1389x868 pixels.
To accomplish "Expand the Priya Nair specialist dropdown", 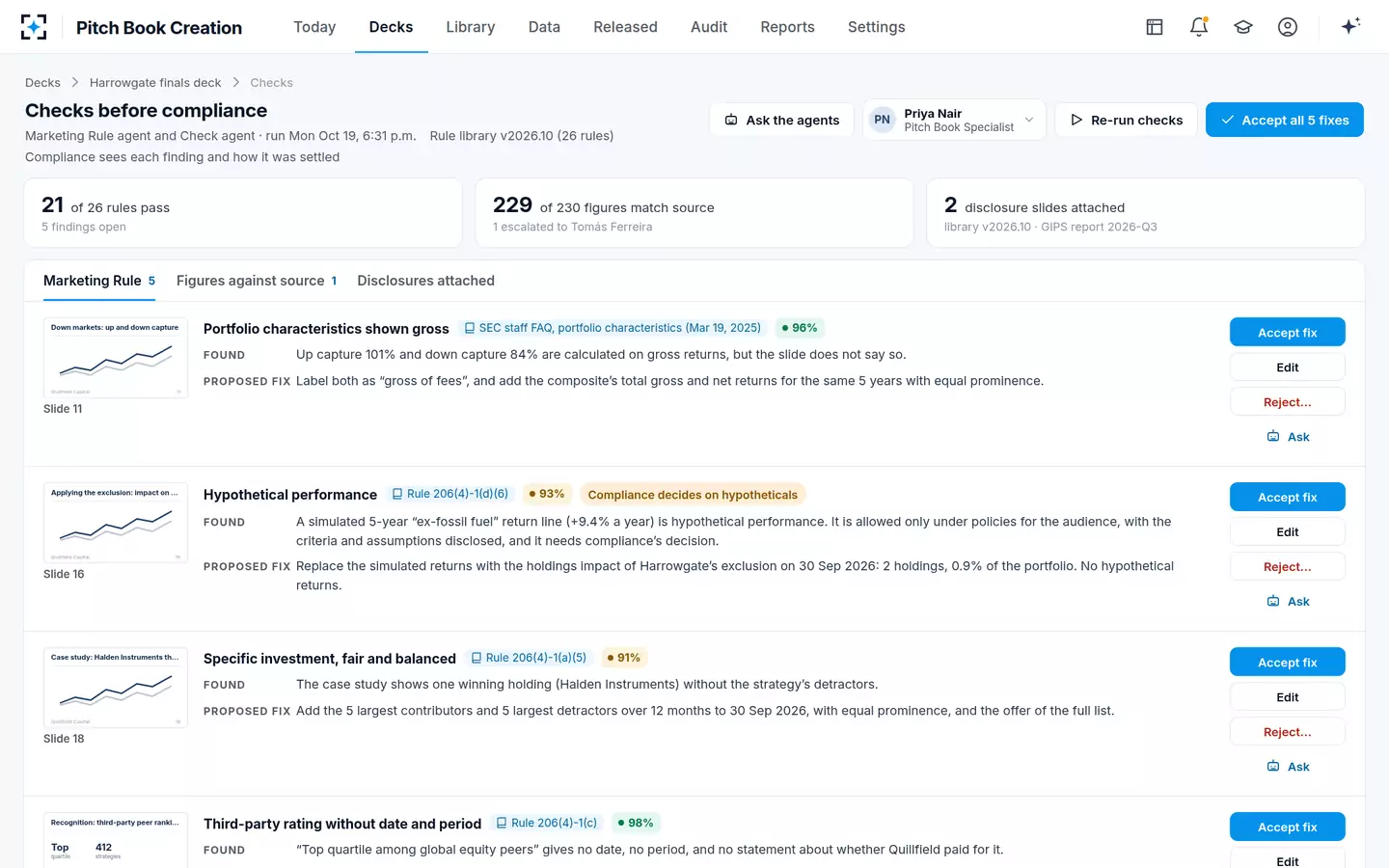I will click(x=954, y=120).
